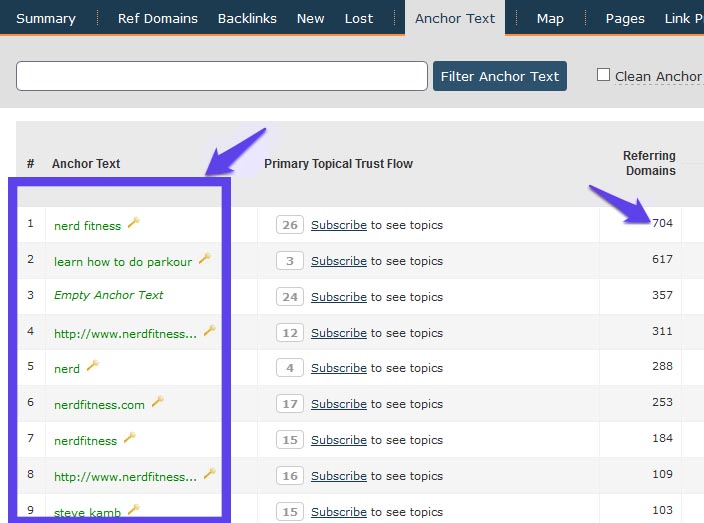This screenshot has width=704, height=523.
Task: Switch to the Pages tab
Action: (x=625, y=18)
